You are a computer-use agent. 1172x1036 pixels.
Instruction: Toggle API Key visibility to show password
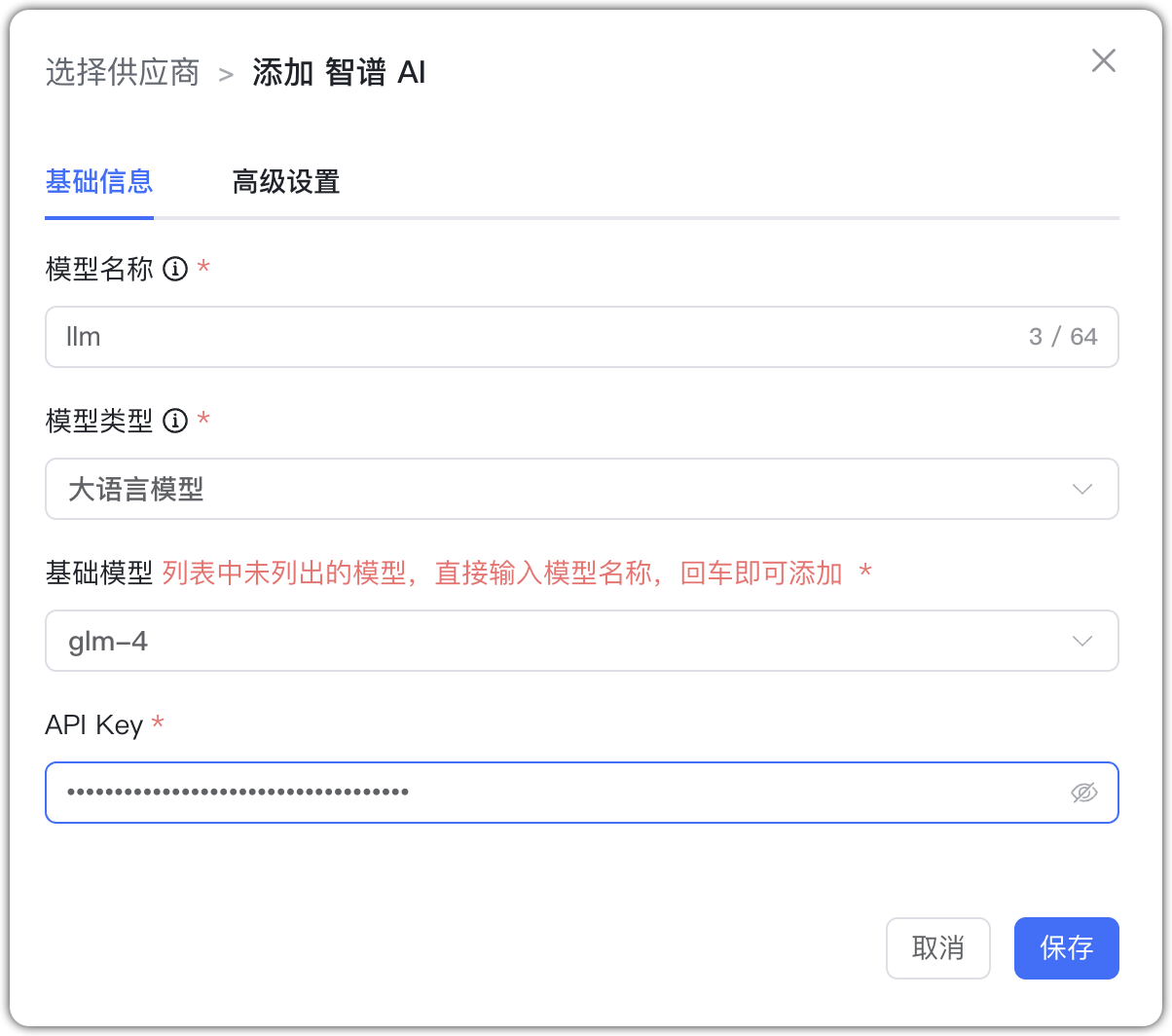1083,792
